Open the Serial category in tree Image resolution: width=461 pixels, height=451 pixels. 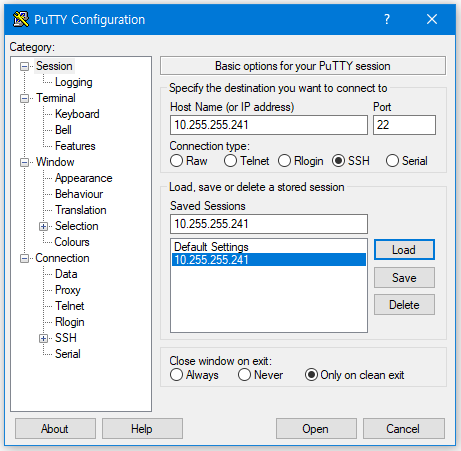coord(68,354)
